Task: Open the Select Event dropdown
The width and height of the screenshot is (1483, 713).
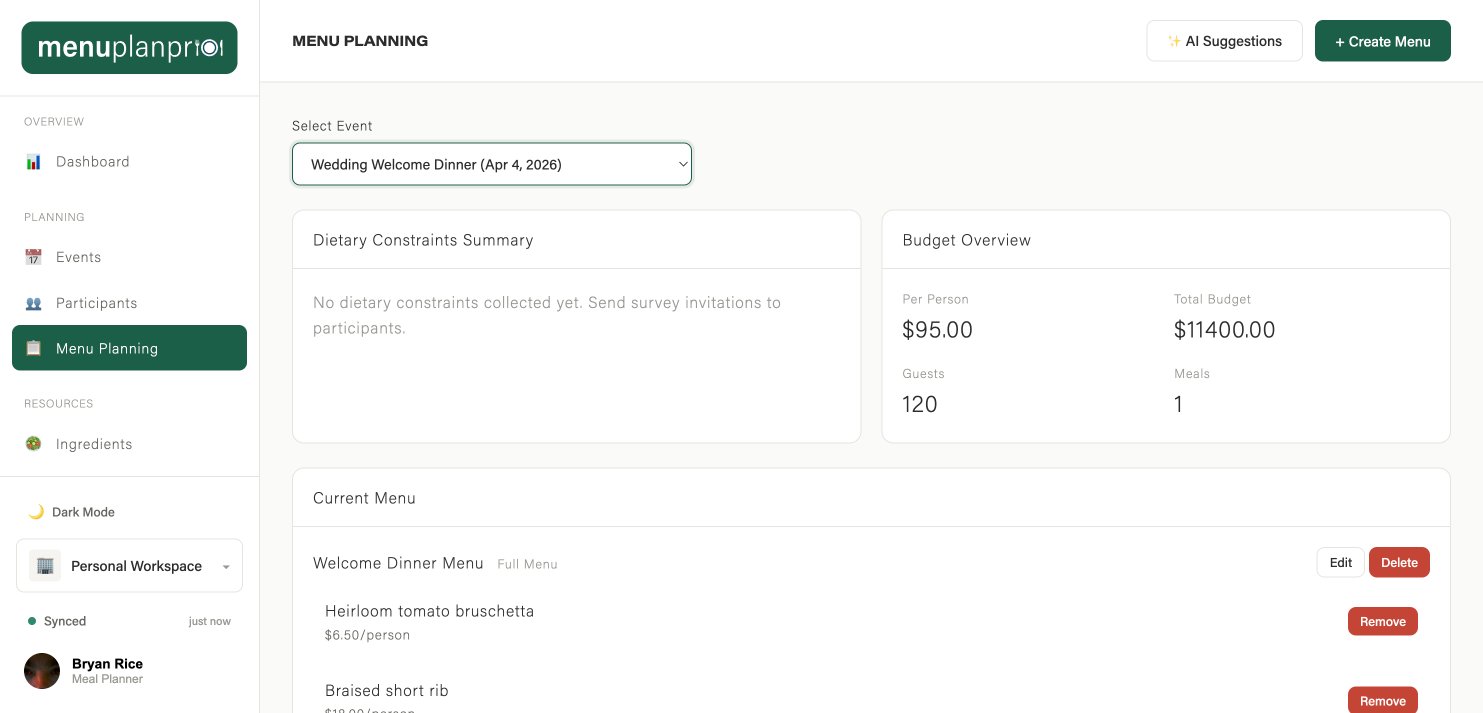Action: click(x=491, y=164)
